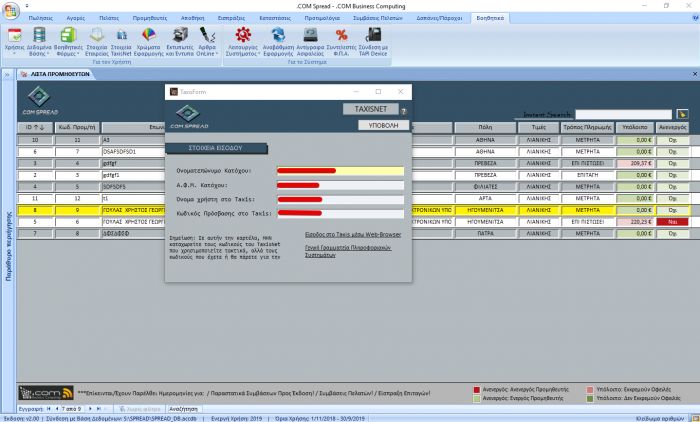The image size is (700, 422).
Task: Click the Όνομα χρήστη στο Taxis field
Action: (x=340, y=199)
